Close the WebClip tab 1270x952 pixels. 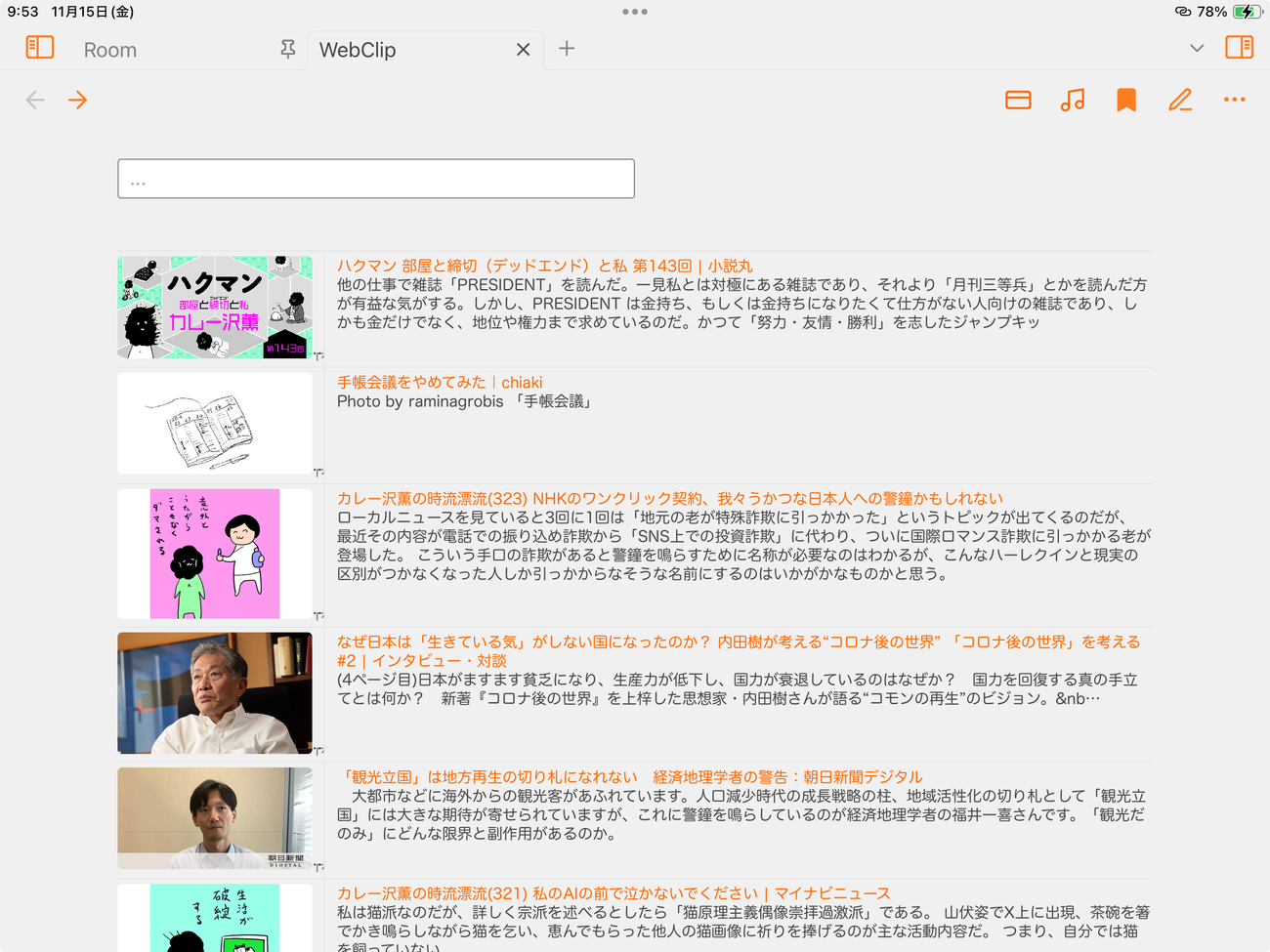pyautogui.click(x=524, y=50)
